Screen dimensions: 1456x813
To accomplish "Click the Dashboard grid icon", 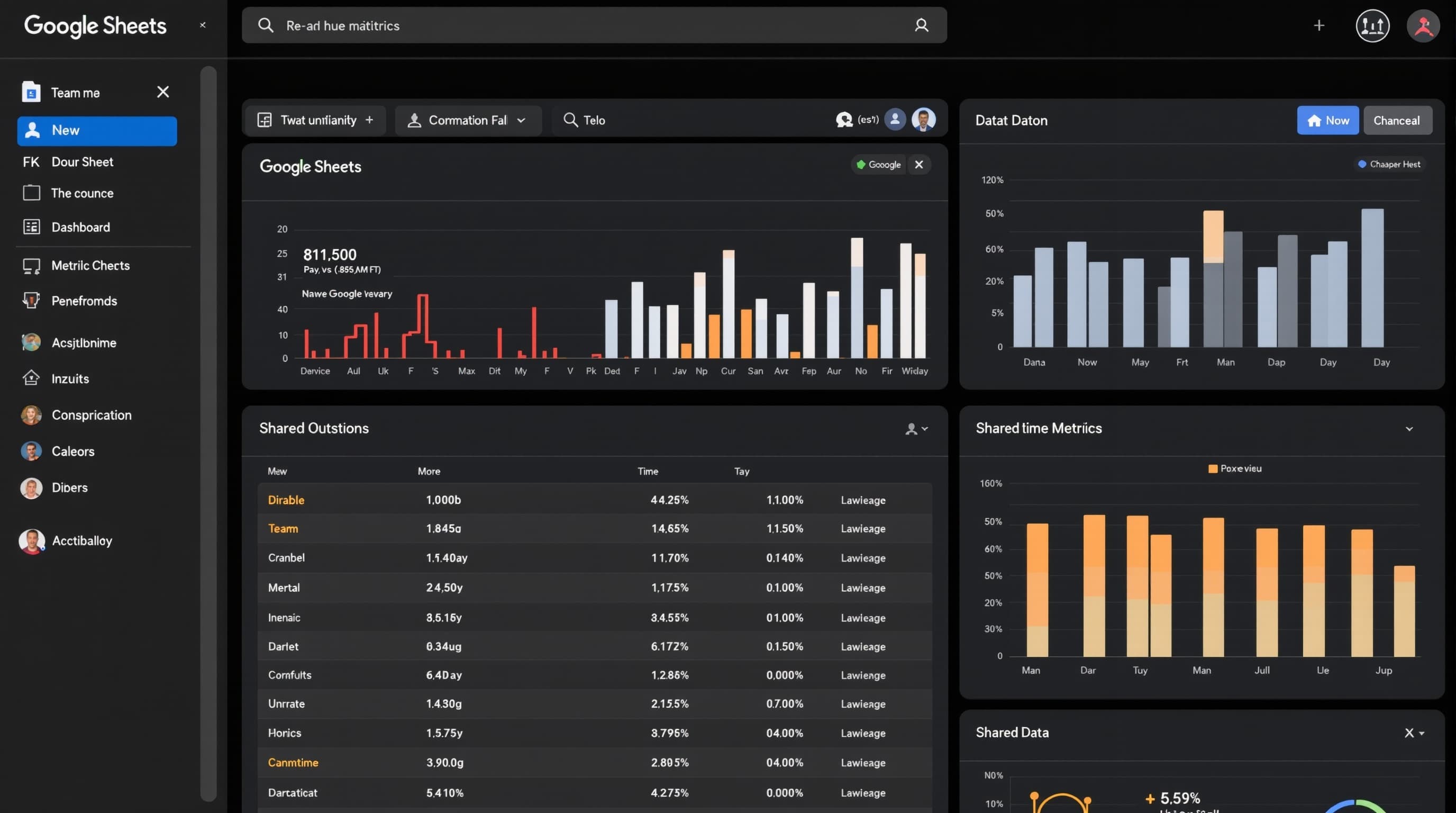I will coord(32,227).
